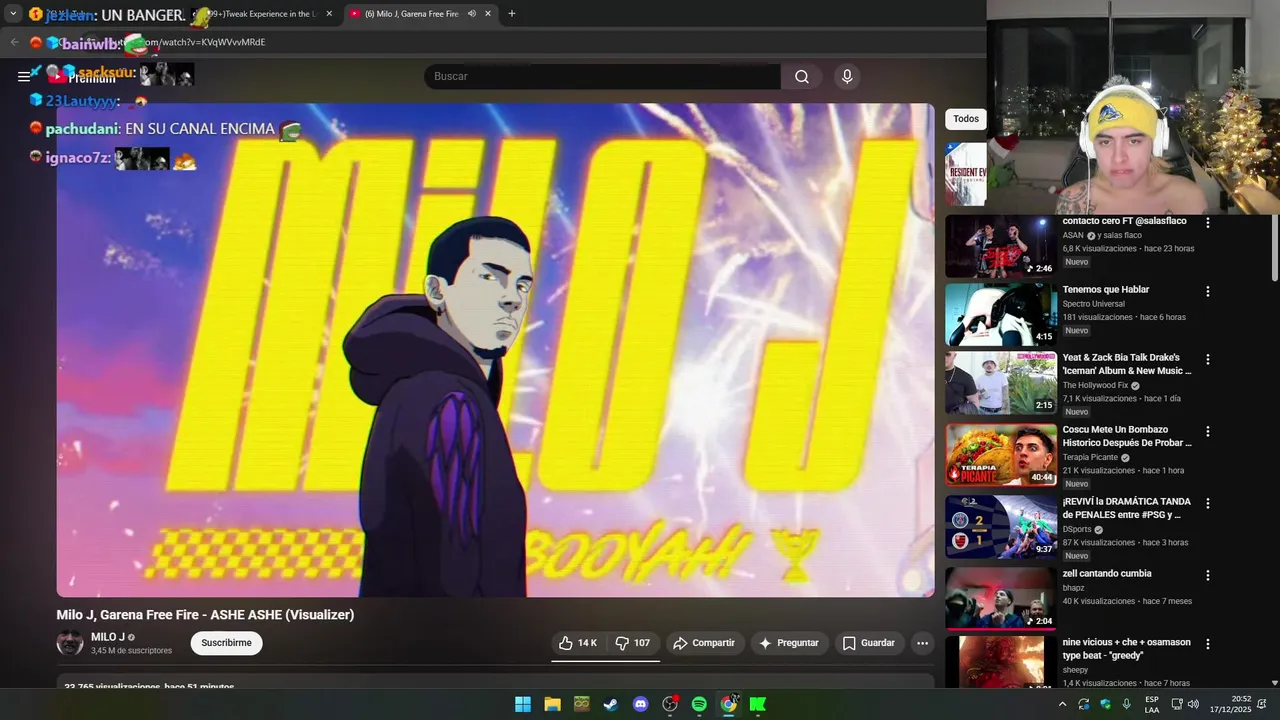Open the green Kick app in taskbar
1280x720 pixels.
[758, 704]
